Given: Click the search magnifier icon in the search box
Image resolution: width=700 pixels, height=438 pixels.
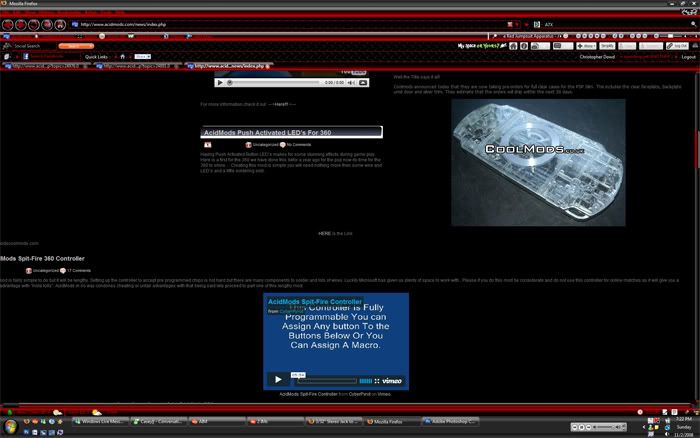Looking at the screenshot, I should pos(693,25).
